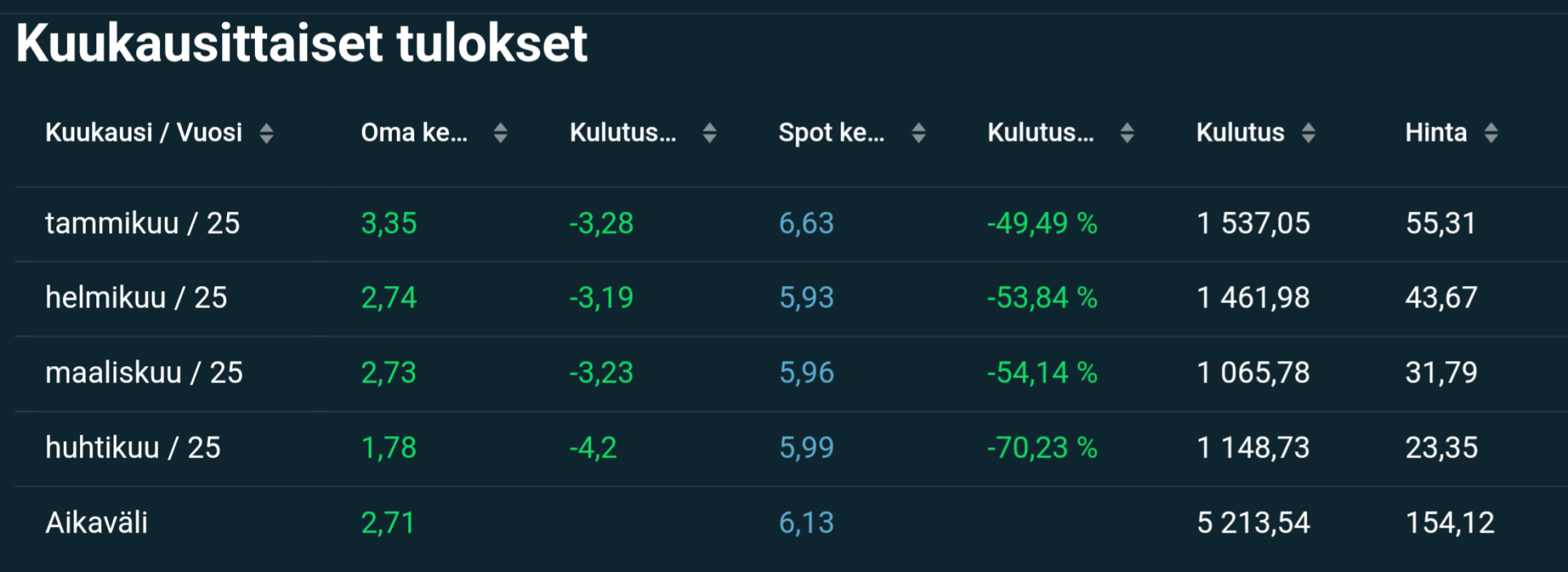
Task: Click the 5 213,54 total Kulutus value
Action: (x=1253, y=523)
